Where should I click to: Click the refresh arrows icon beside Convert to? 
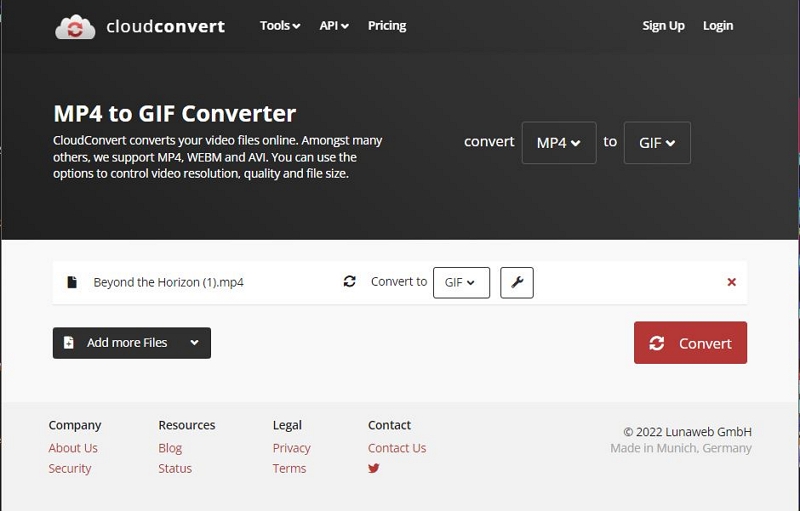coord(349,282)
